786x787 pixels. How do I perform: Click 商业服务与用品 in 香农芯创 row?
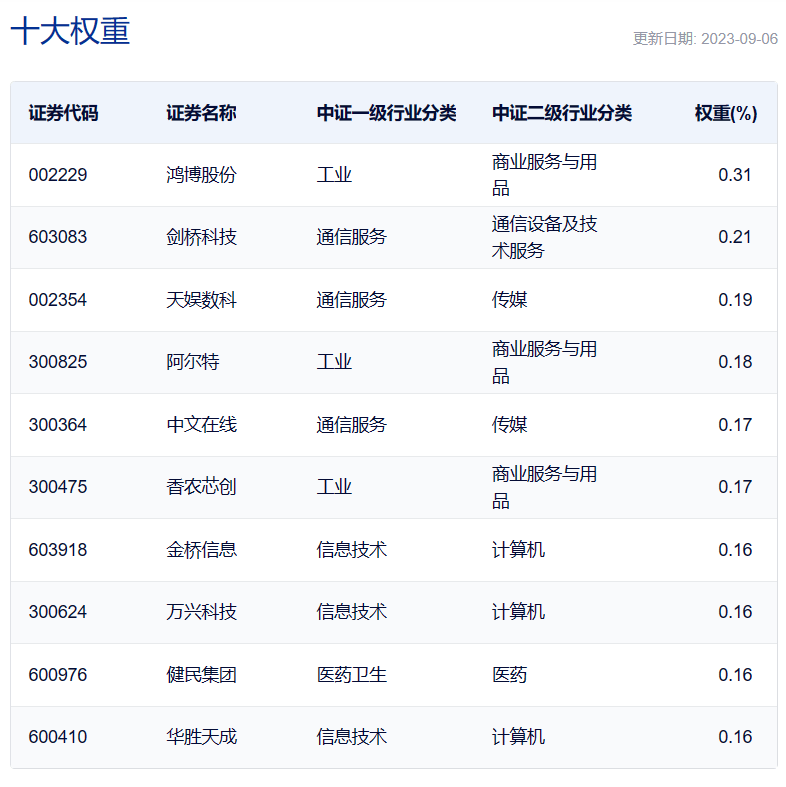(x=545, y=487)
